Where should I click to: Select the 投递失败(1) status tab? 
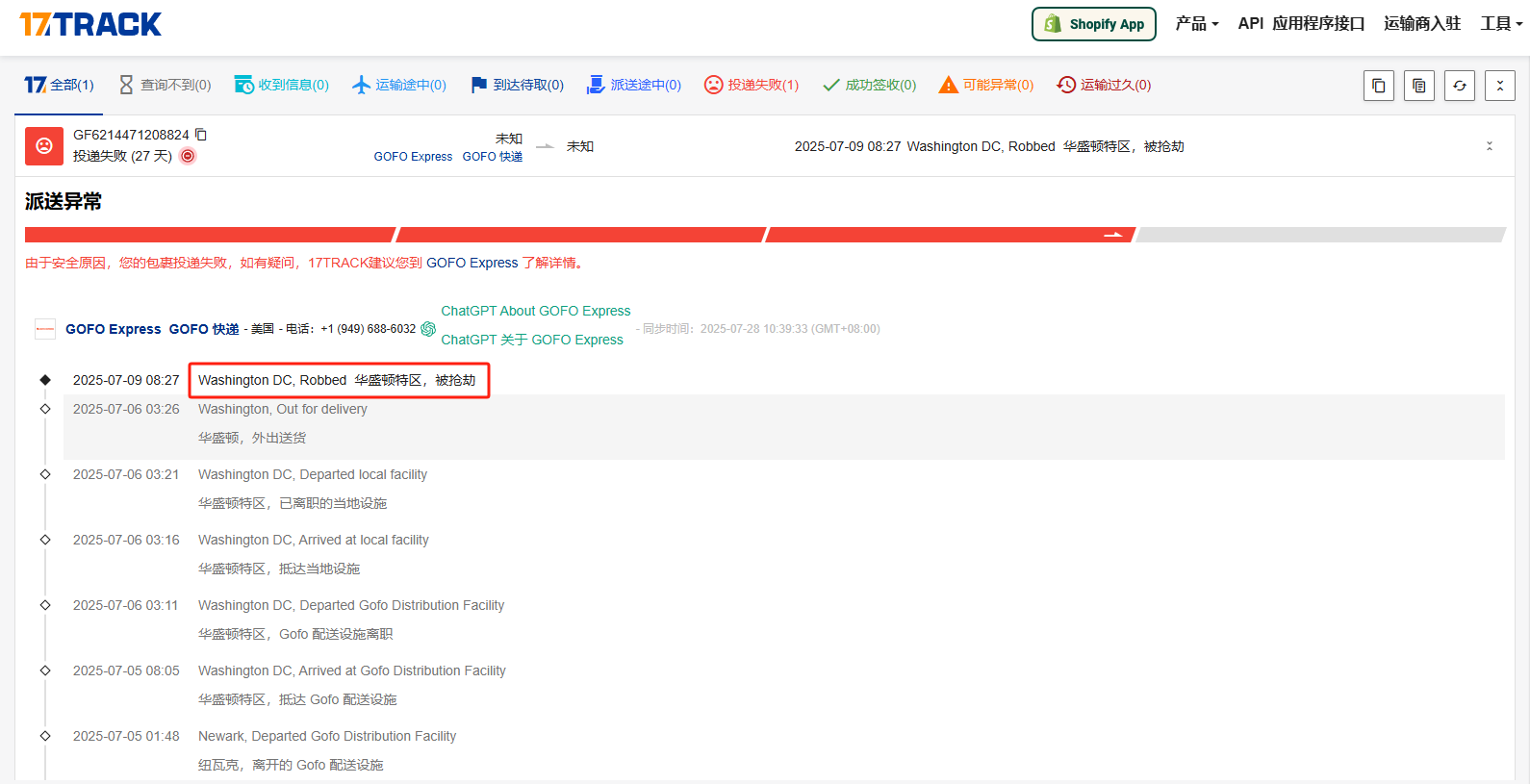pyautogui.click(x=752, y=85)
